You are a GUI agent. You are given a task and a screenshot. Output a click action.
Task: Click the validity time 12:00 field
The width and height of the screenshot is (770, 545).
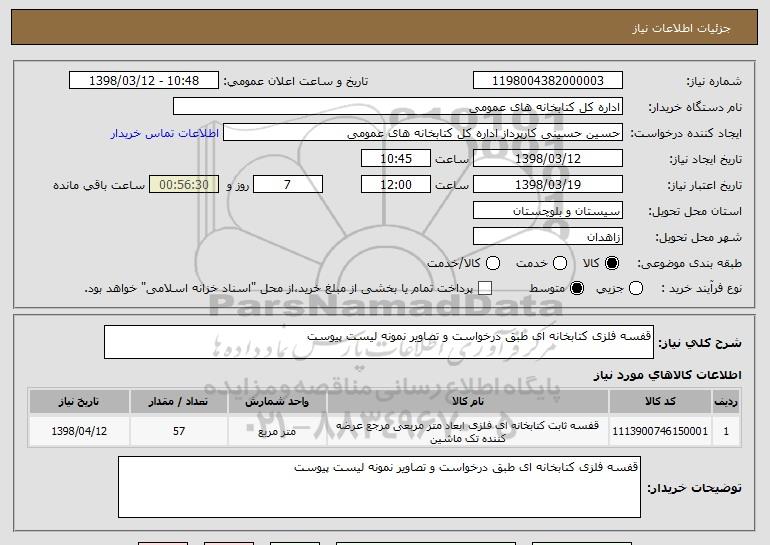(396, 185)
